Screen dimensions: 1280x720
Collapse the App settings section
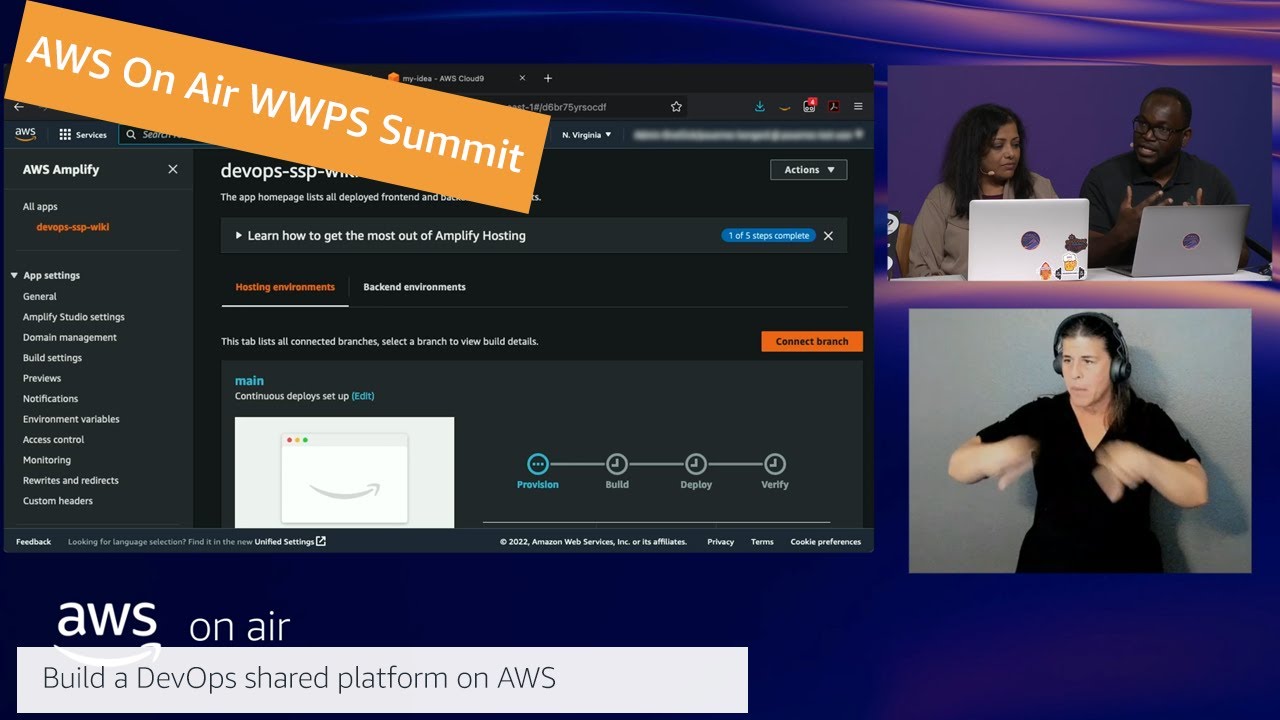tap(15, 276)
